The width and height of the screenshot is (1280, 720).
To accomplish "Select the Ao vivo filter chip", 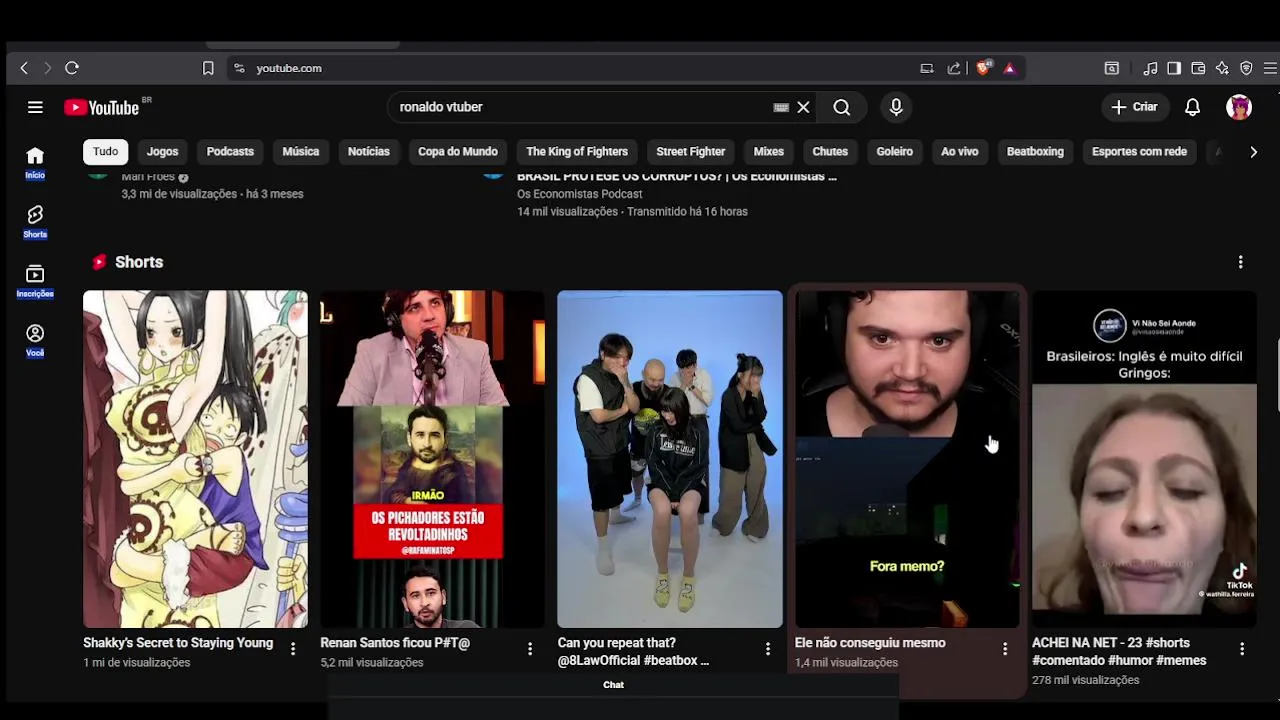I will click(959, 152).
